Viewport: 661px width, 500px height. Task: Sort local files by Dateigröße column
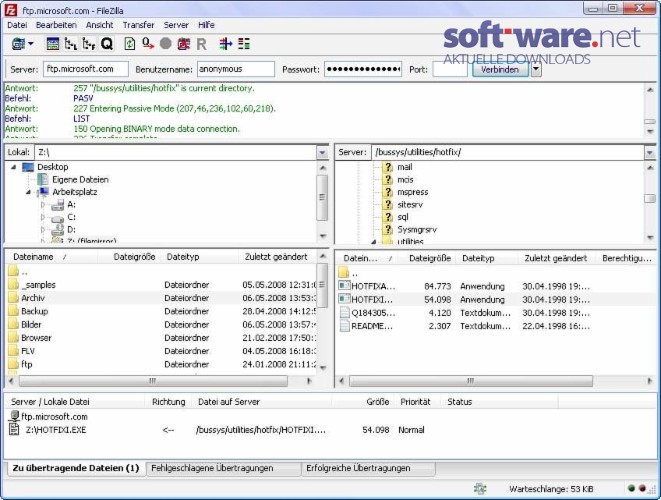[129, 257]
